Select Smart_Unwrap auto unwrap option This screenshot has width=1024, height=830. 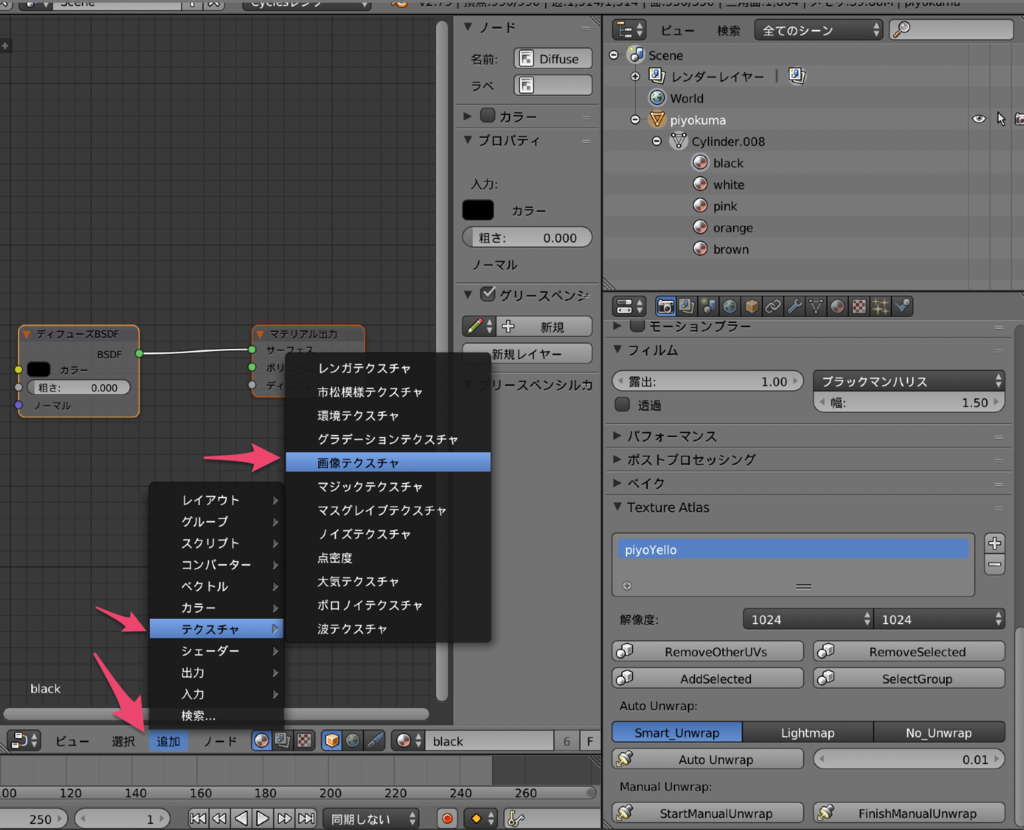(x=677, y=733)
